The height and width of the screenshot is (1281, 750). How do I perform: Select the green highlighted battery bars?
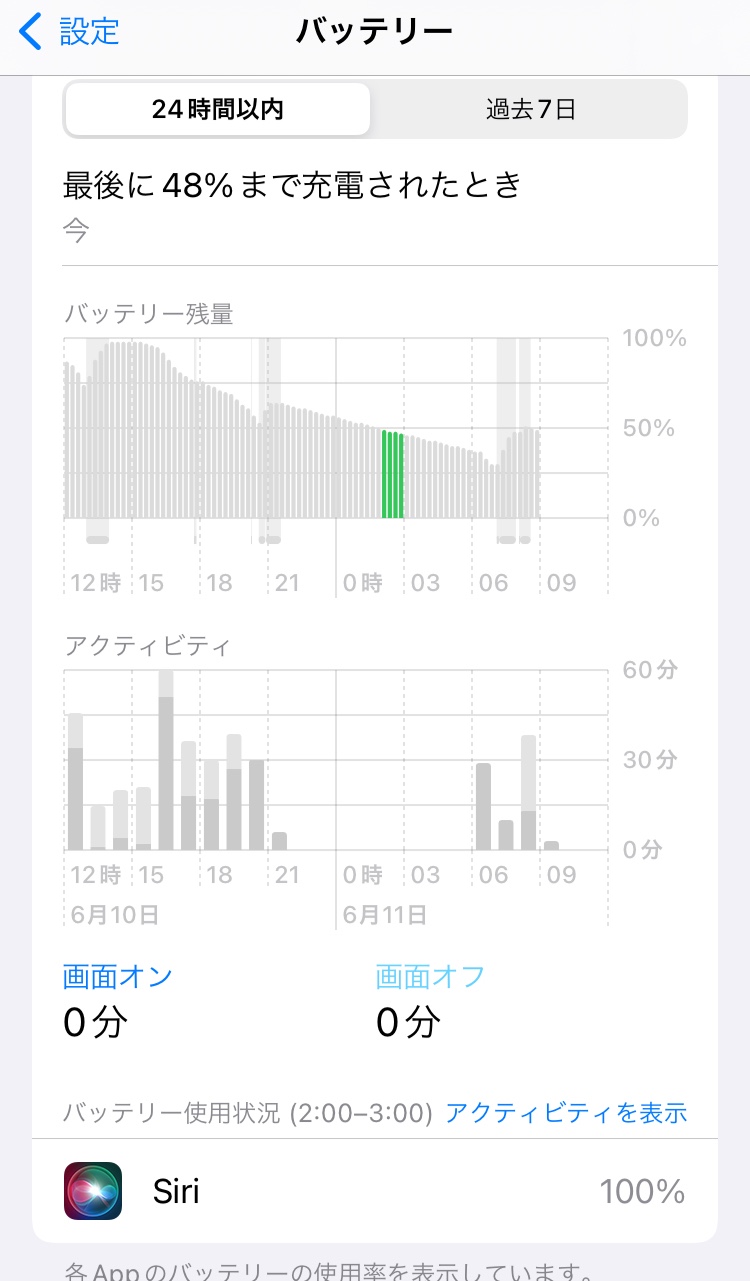coord(393,474)
